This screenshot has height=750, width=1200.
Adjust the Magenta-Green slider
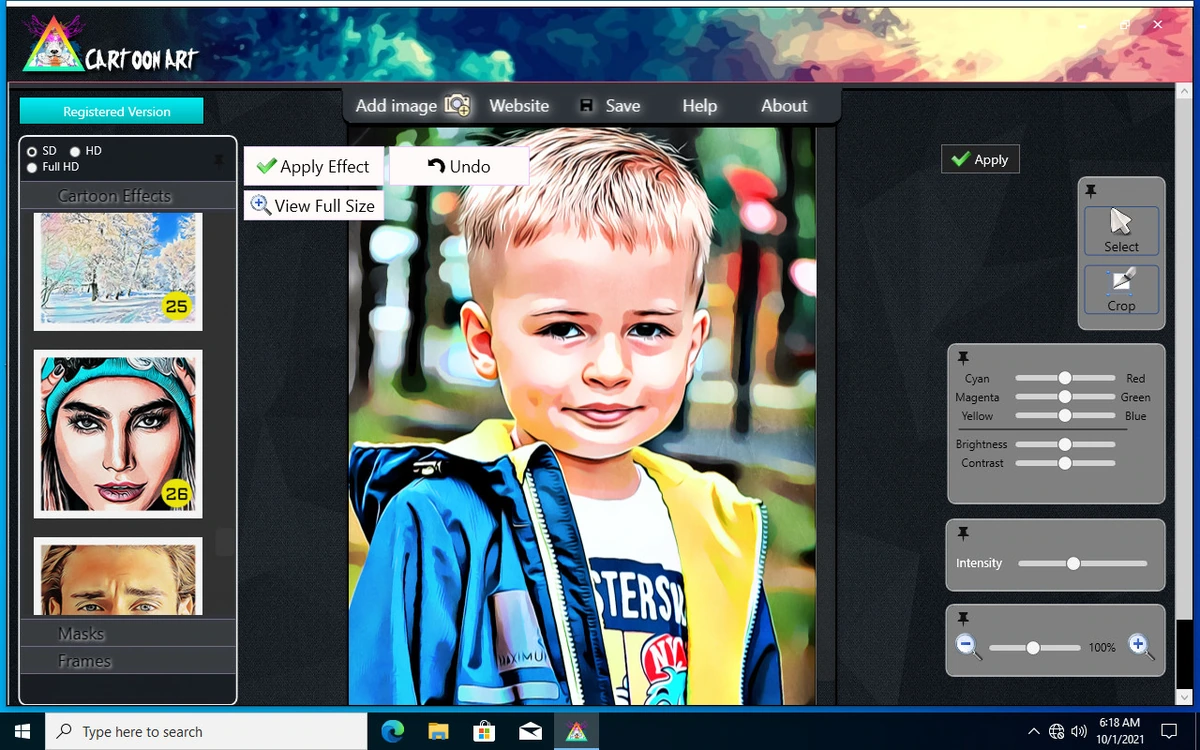pos(1065,397)
